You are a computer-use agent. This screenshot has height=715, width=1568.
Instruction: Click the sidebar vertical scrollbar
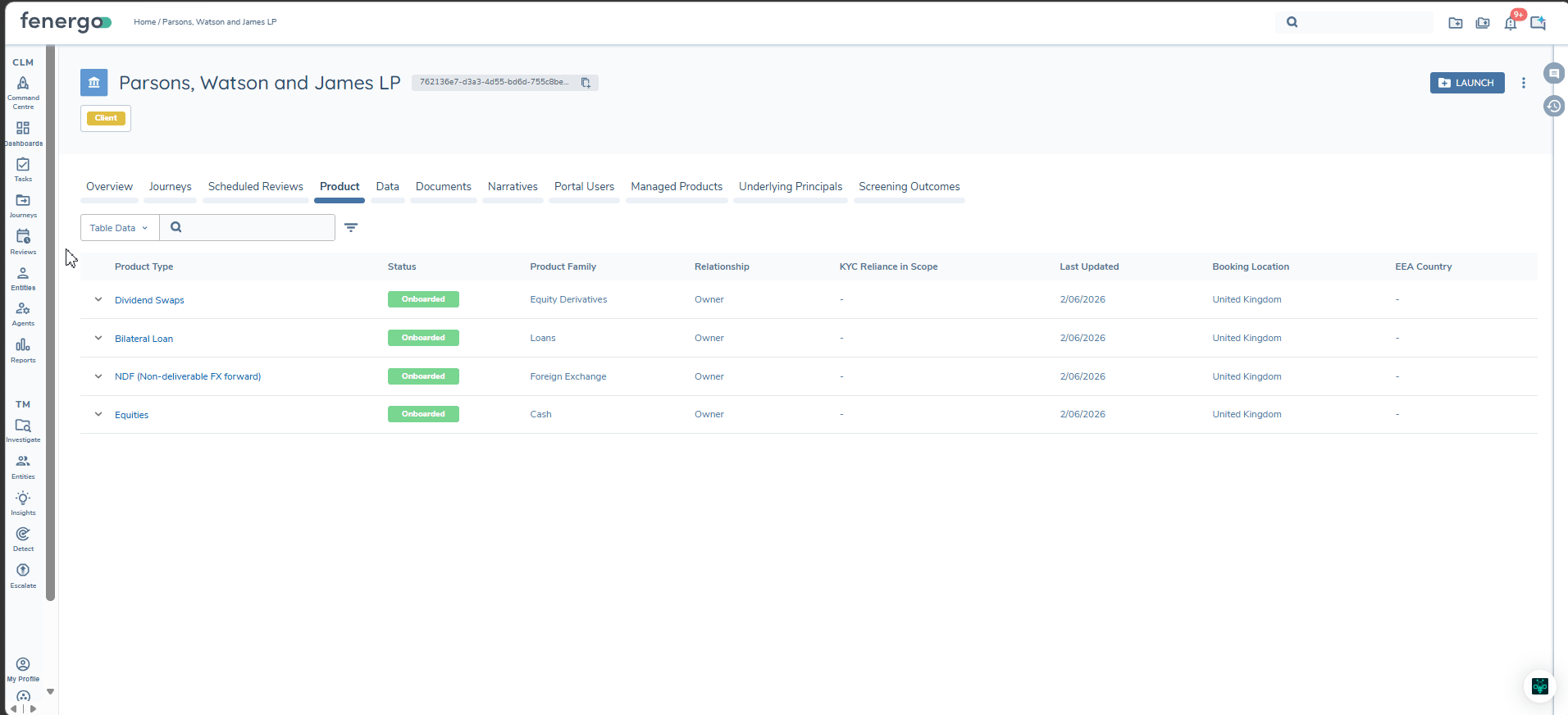tap(50, 324)
